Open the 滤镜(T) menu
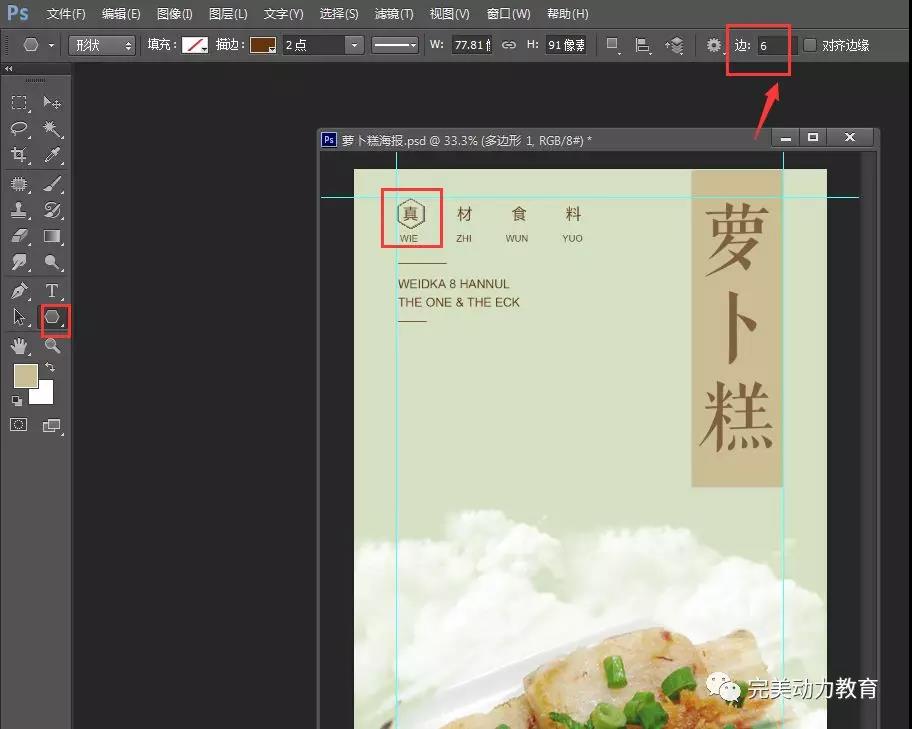 [x=393, y=14]
